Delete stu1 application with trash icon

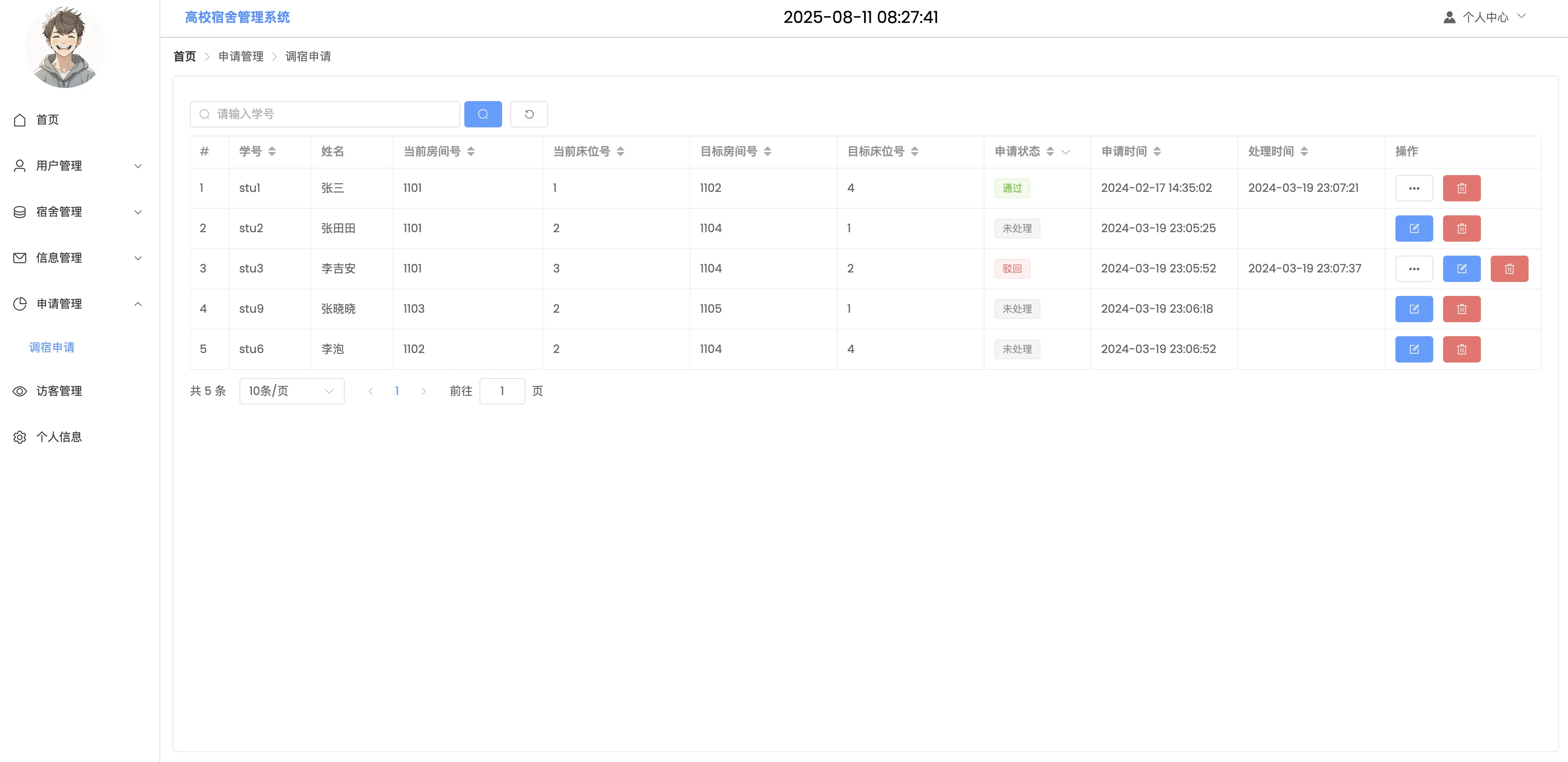click(x=1461, y=188)
